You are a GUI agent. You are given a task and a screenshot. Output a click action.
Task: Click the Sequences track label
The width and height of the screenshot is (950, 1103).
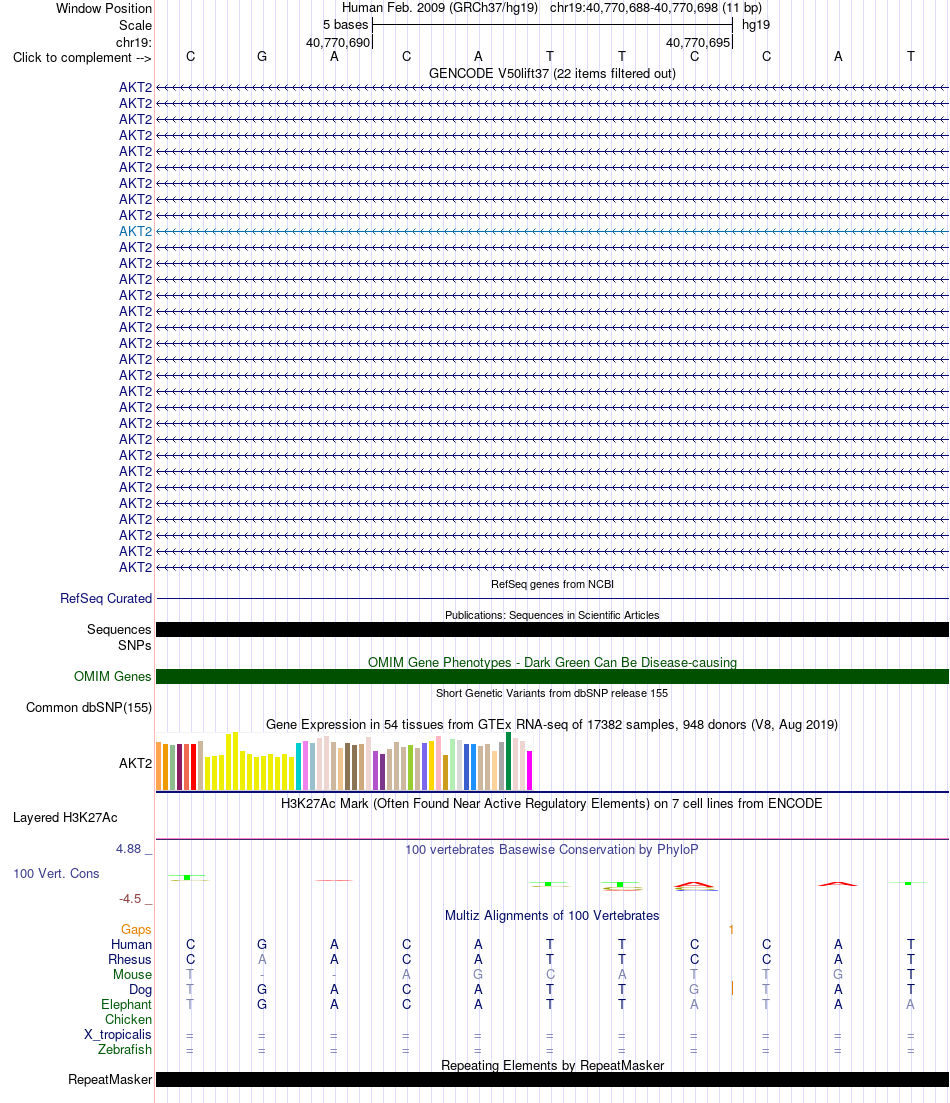(x=119, y=630)
